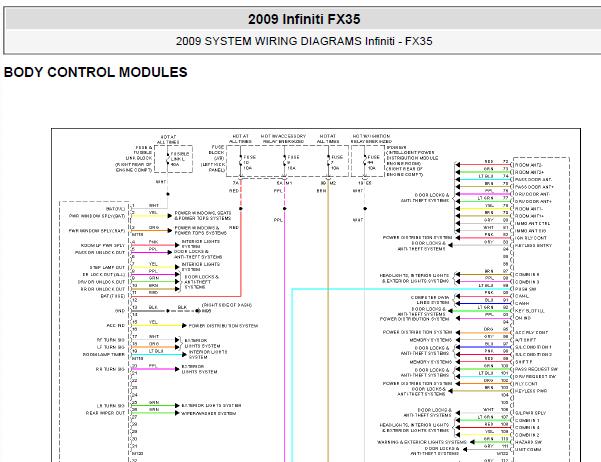Click the 'BODY CONTROL MODULES' heading
601x462 pixels.
pyautogui.click(x=95, y=72)
